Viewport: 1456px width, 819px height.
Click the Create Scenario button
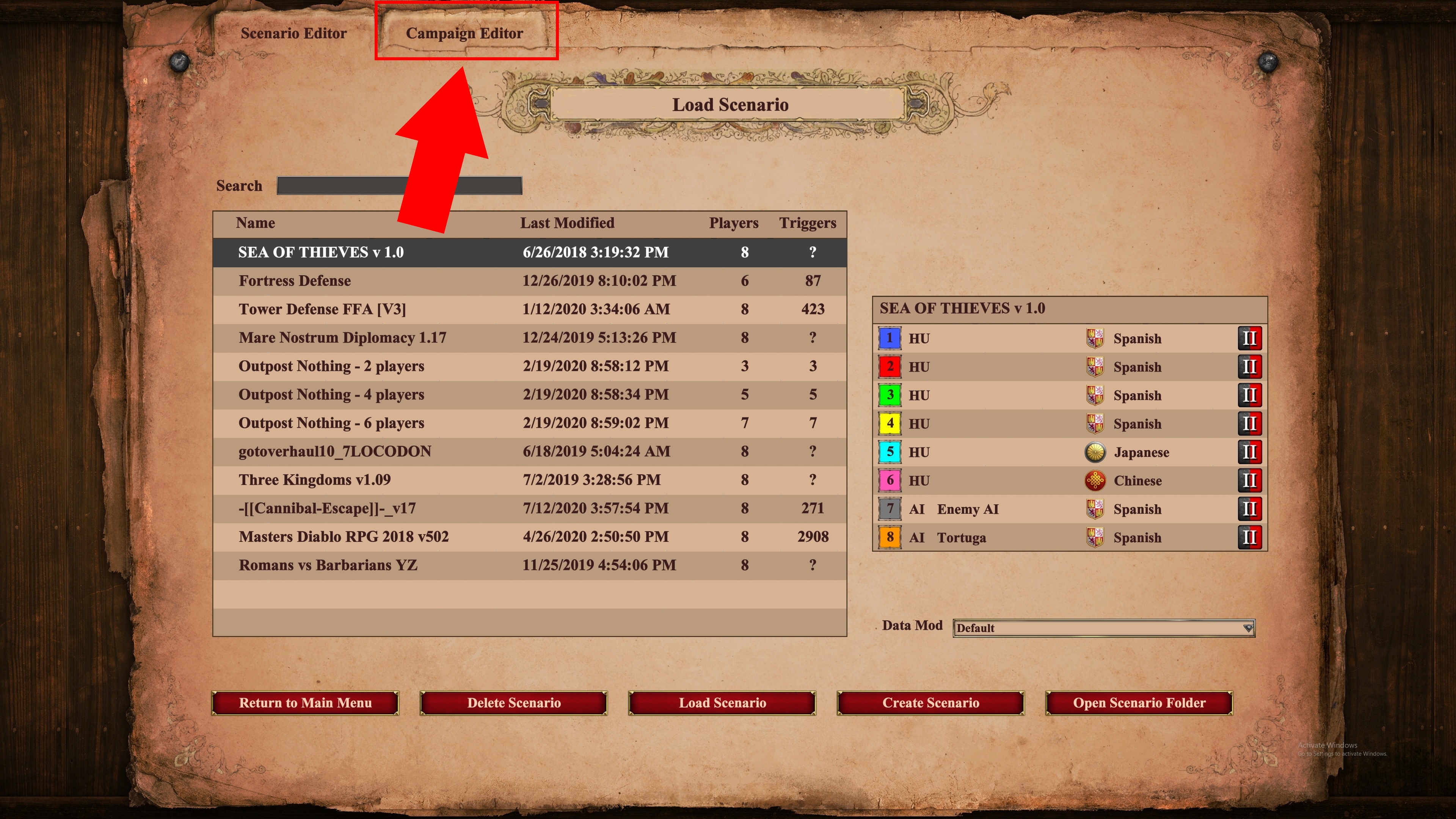point(930,703)
